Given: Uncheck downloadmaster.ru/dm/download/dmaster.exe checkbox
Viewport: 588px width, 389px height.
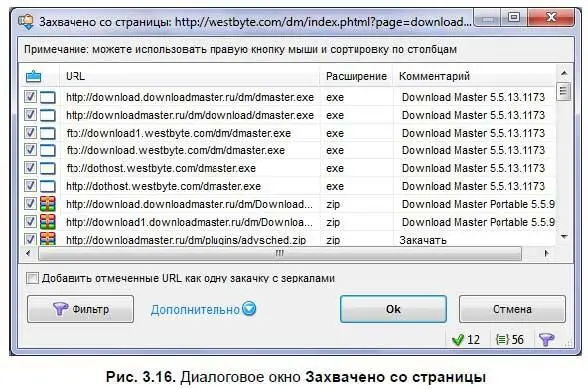Looking at the screenshot, I should (30, 114).
